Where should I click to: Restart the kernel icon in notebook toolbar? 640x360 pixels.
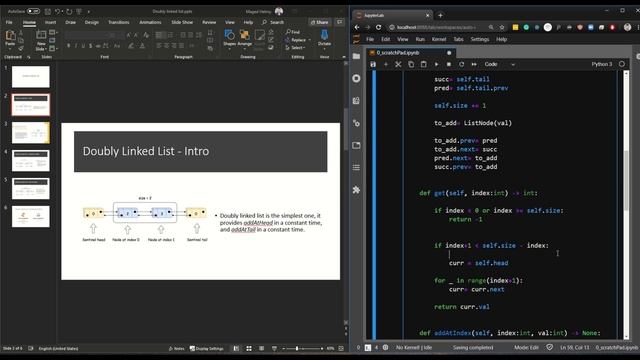coord(461,64)
